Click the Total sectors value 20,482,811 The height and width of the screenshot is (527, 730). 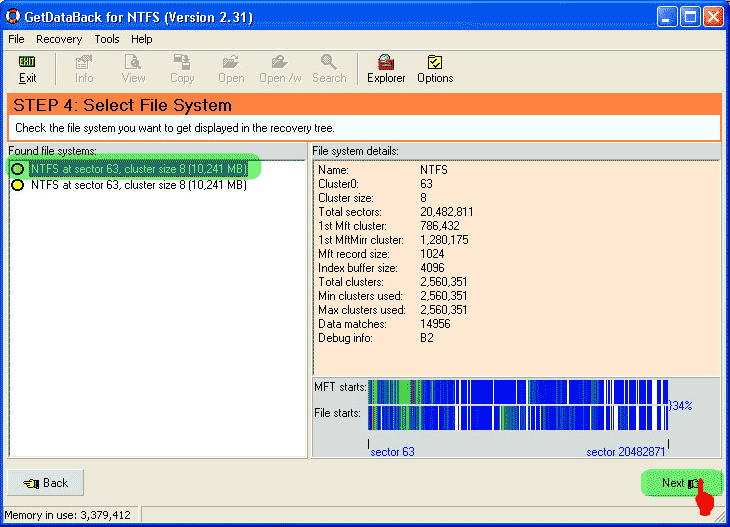[x=446, y=212]
